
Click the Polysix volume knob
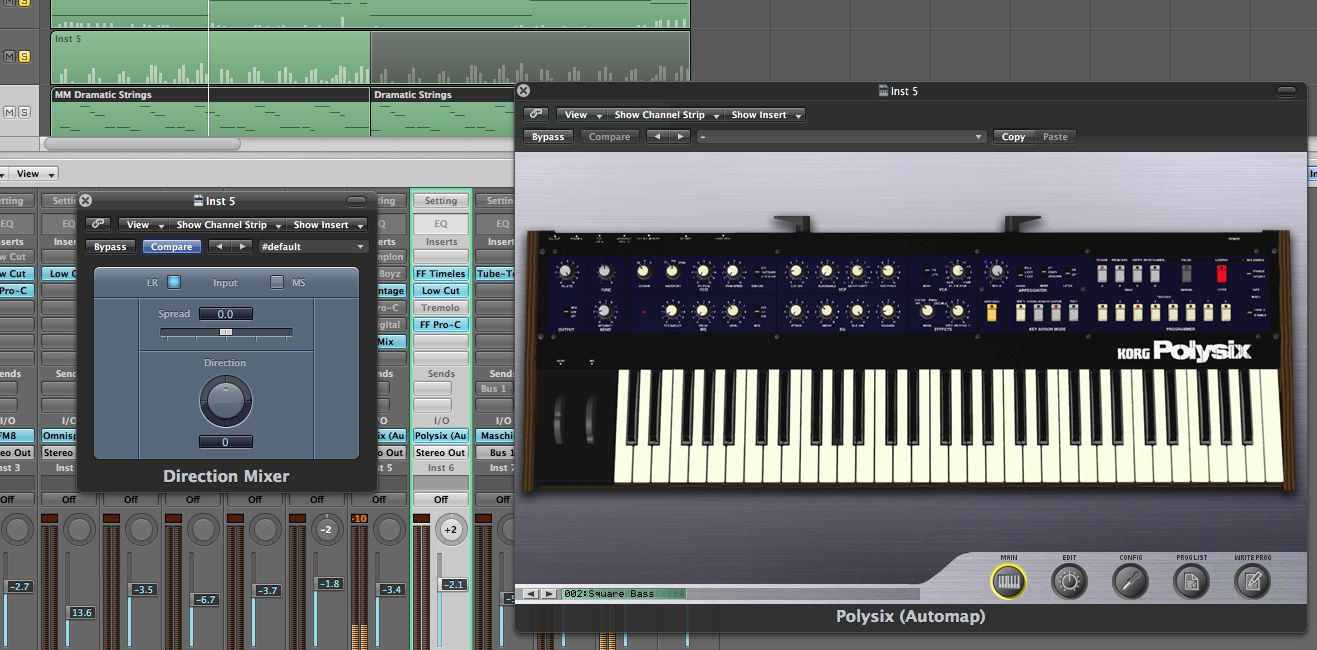tap(566, 272)
